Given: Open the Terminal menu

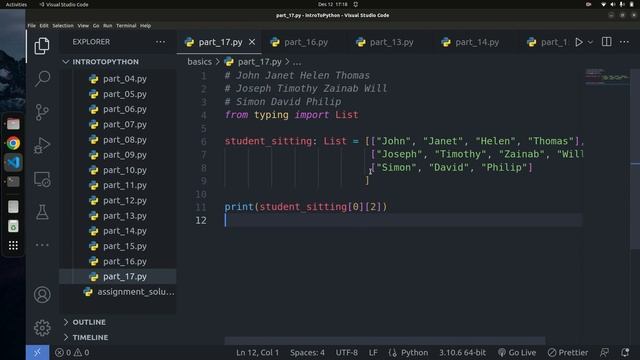Looking at the screenshot, I should [x=126, y=26].
